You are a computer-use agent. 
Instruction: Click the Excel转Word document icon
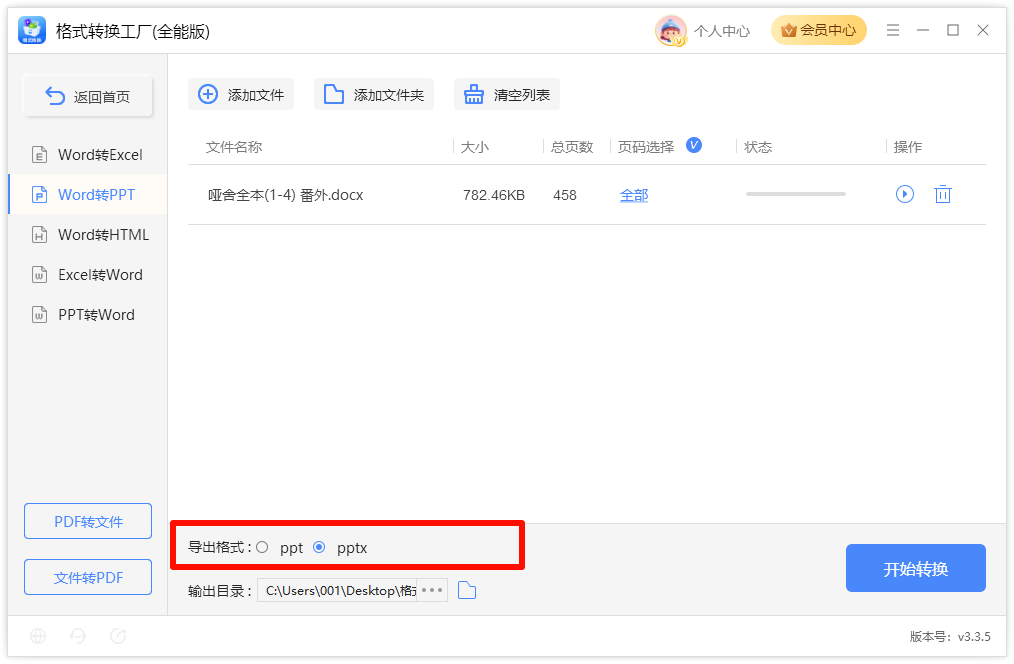(x=39, y=275)
